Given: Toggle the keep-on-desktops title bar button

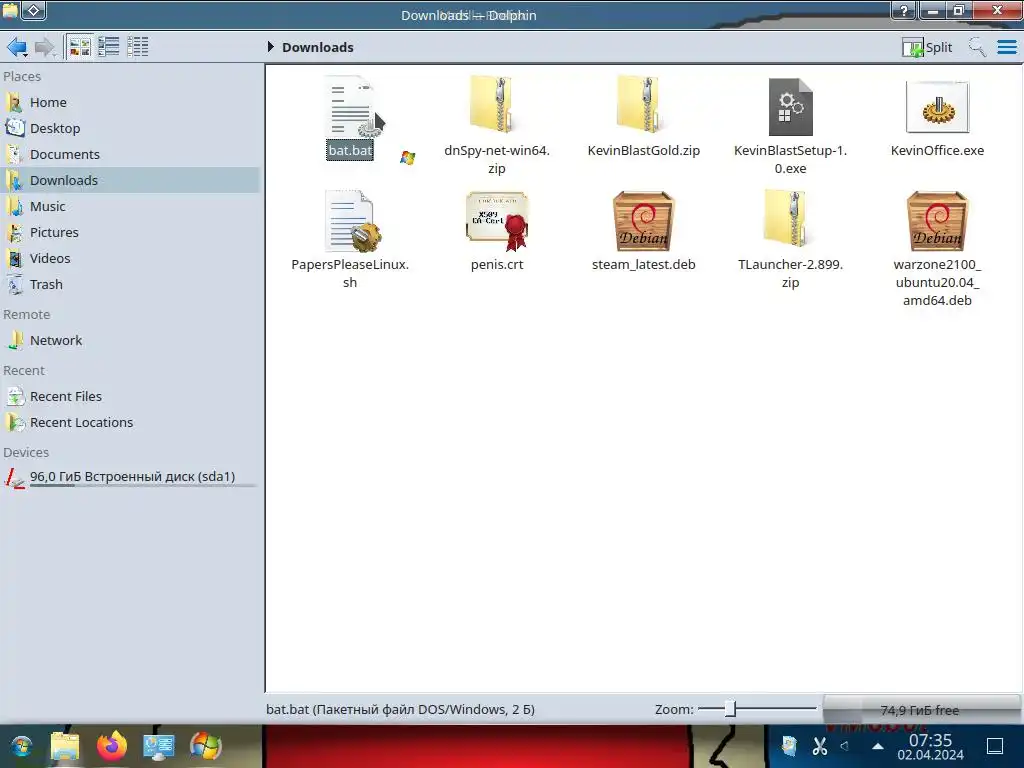Looking at the screenshot, I should tap(34, 10).
